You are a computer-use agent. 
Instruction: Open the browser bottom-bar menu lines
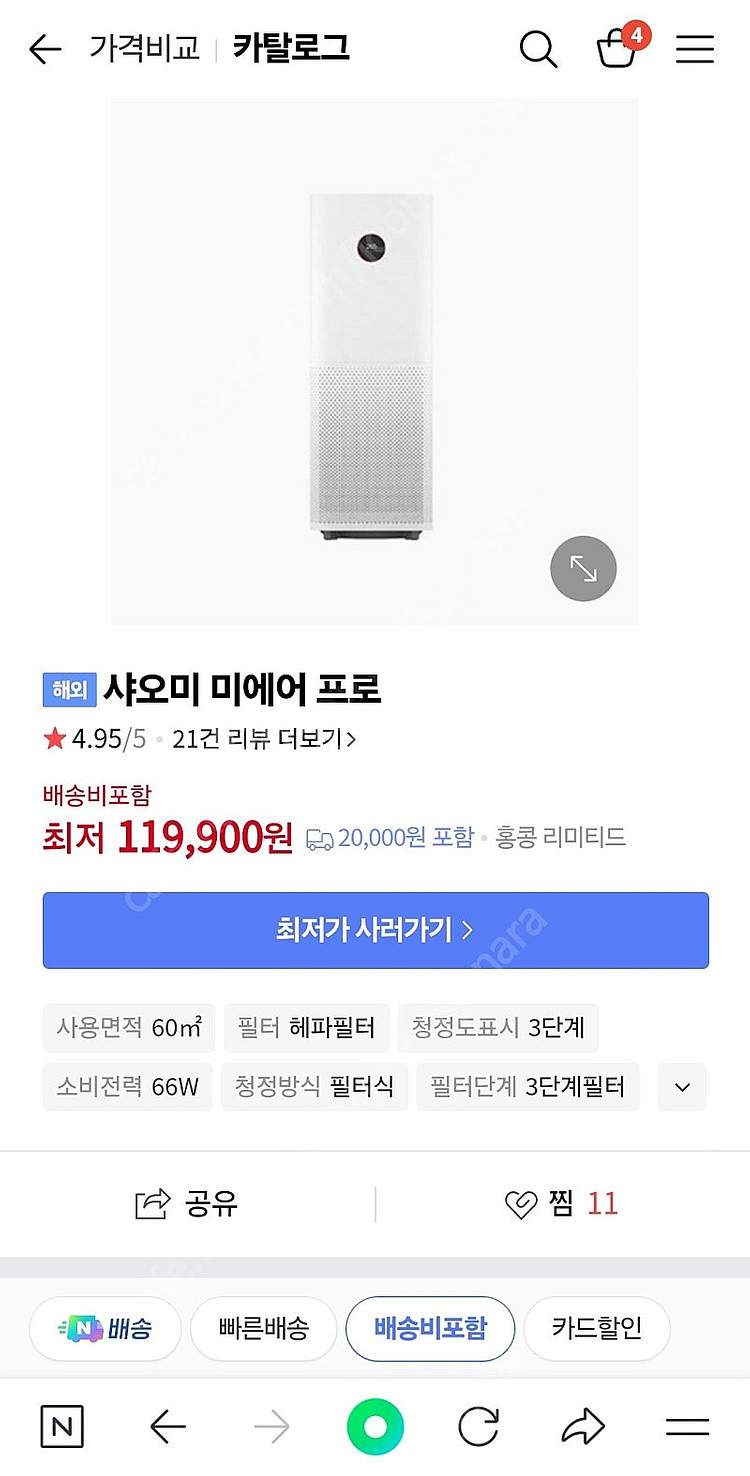[687, 1427]
